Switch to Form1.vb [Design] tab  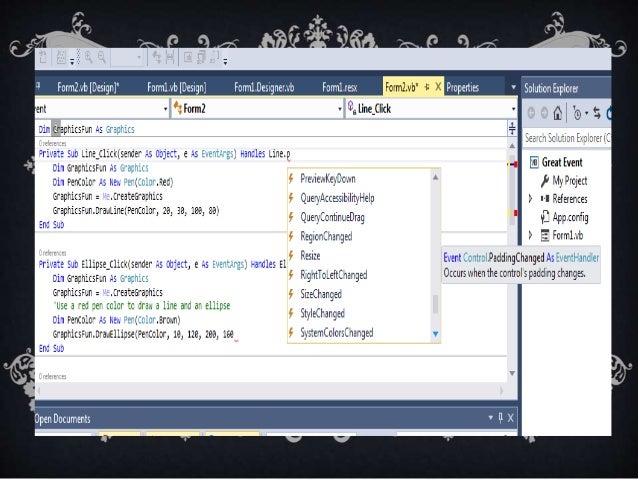(x=178, y=86)
